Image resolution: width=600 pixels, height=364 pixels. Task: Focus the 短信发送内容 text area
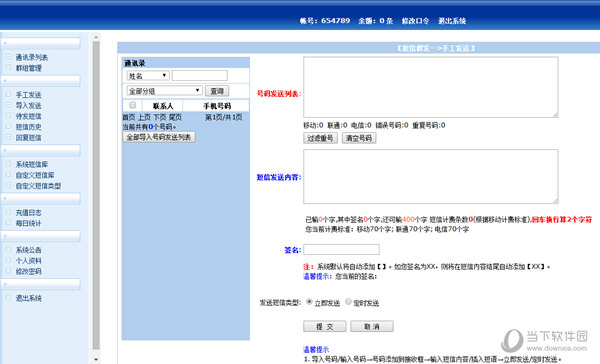pyautogui.click(x=430, y=176)
